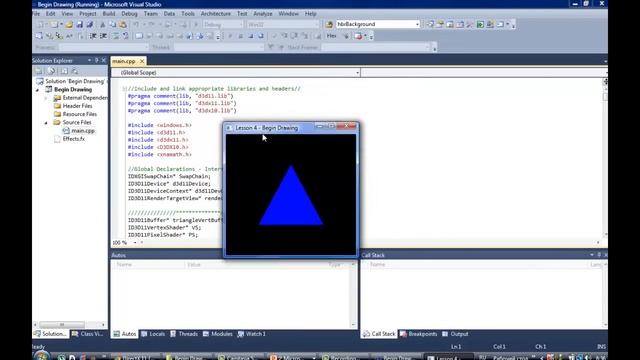Open the Build menu
The width and height of the screenshot is (640, 360).
click(x=109, y=13)
